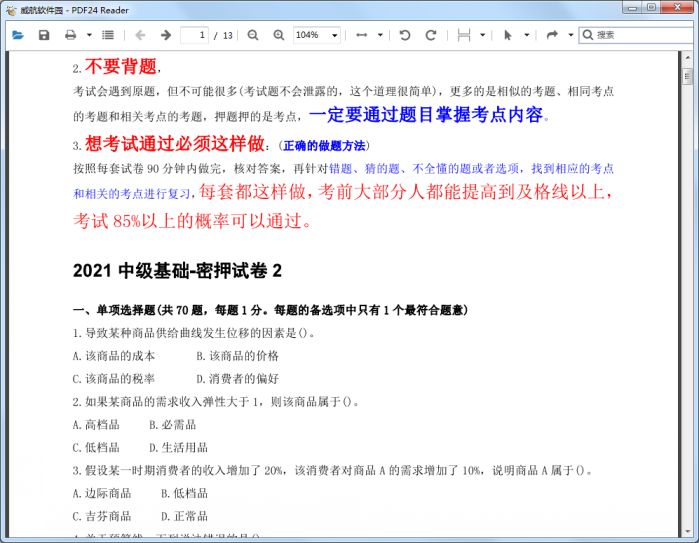The image size is (699, 543).
Task: Click the vertical scrollbar down arrow
Action: pos(687,532)
